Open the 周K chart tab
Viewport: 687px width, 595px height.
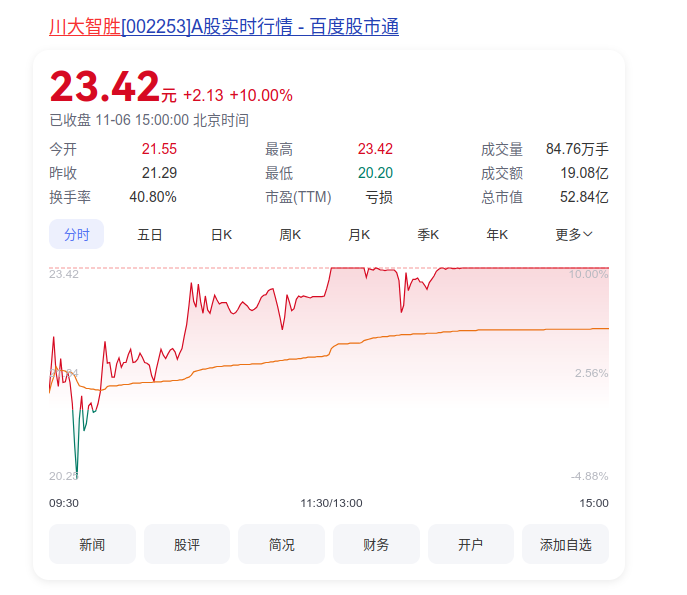[x=290, y=235]
